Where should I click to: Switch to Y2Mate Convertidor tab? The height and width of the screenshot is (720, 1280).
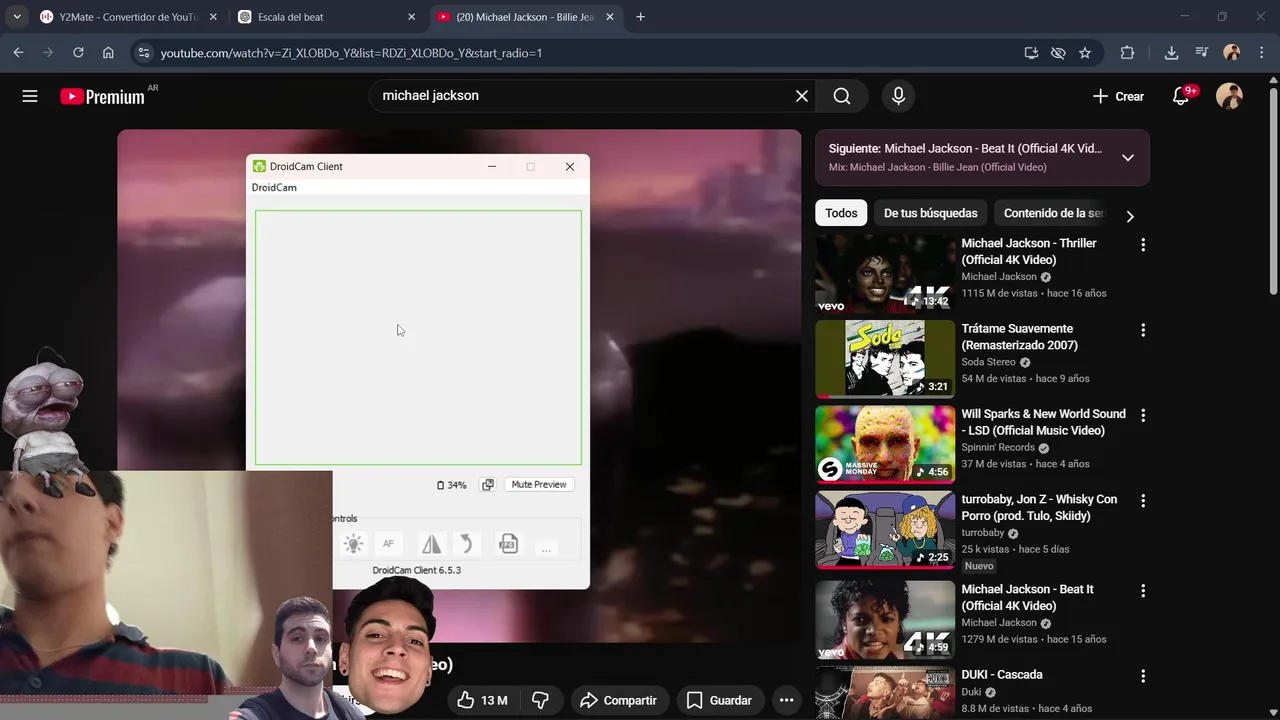point(128,17)
